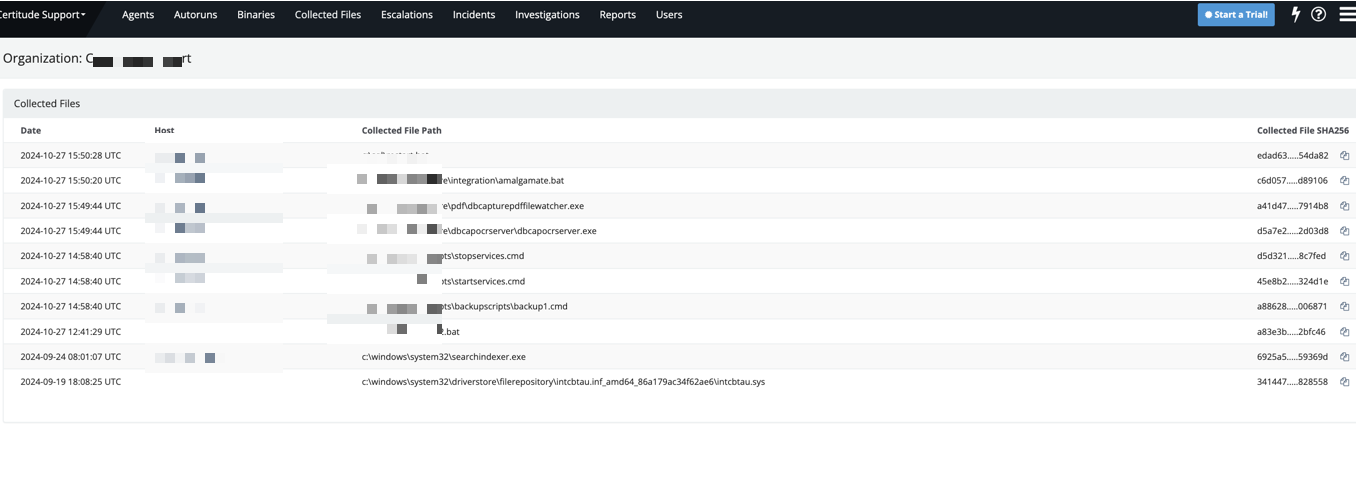1356x492 pixels.
Task: Copy SHA256 hash for searchindexer.exe
Action: pos(1345,357)
